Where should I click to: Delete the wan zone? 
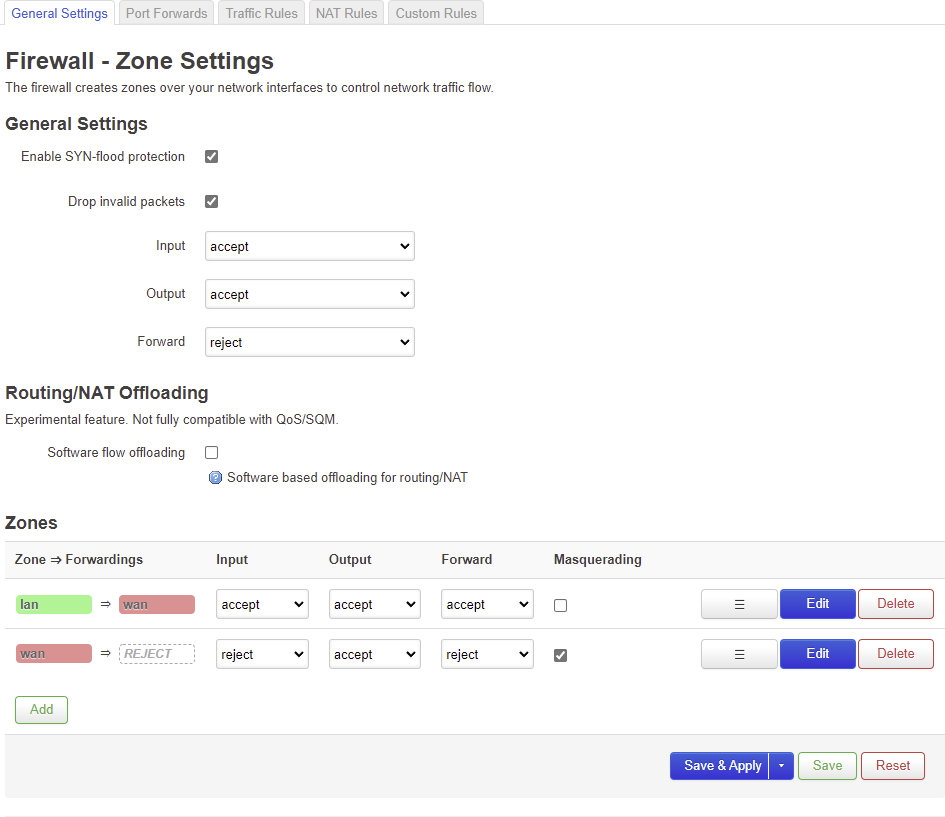point(895,654)
